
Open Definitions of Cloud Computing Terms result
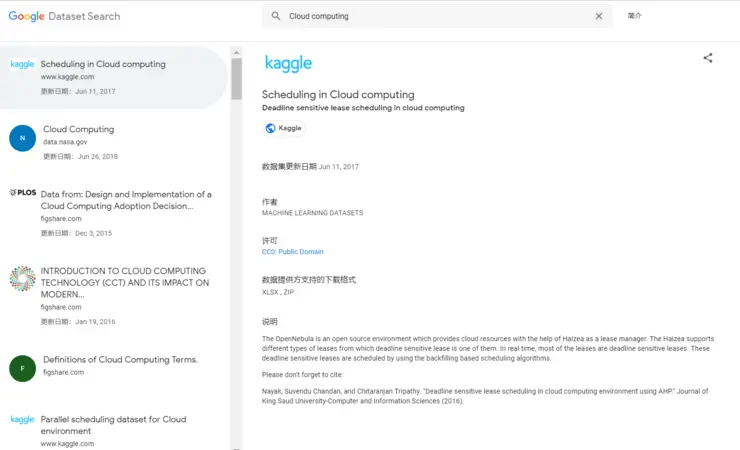click(113, 366)
